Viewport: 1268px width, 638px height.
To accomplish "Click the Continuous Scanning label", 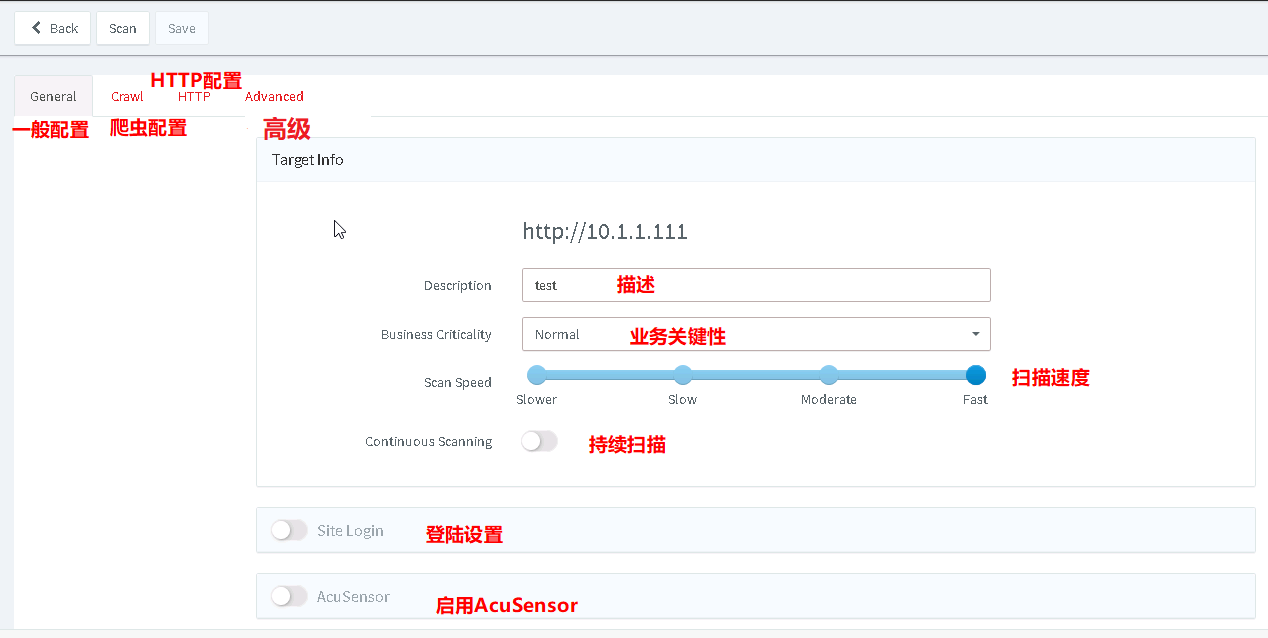I will [x=429, y=441].
